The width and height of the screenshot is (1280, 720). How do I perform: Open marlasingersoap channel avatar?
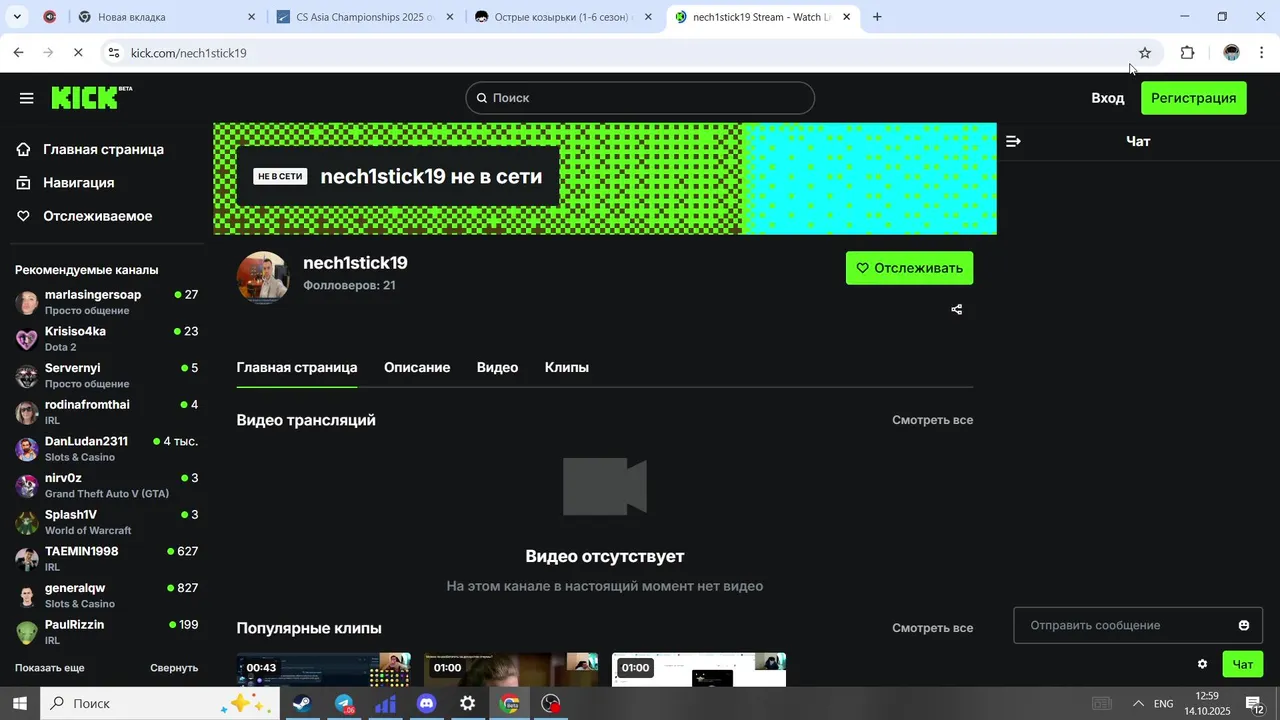[x=27, y=303]
